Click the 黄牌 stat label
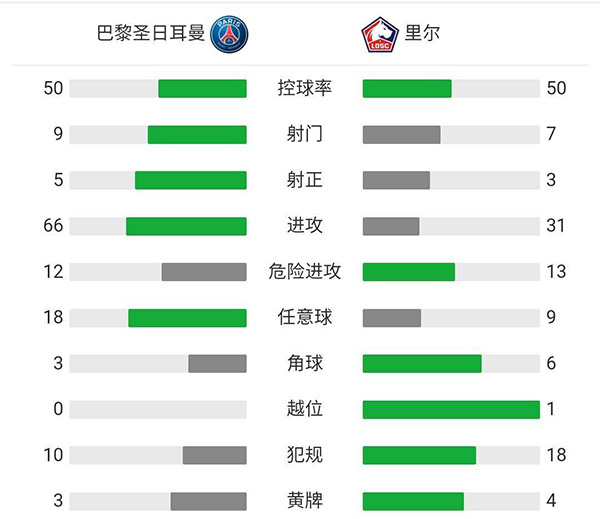 pos(304,501)
